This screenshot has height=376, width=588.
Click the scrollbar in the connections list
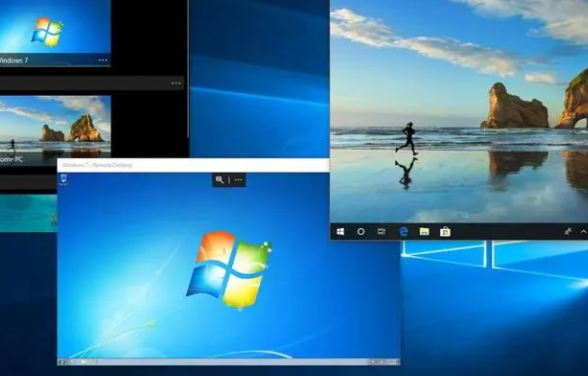click(x=188, y=69)
